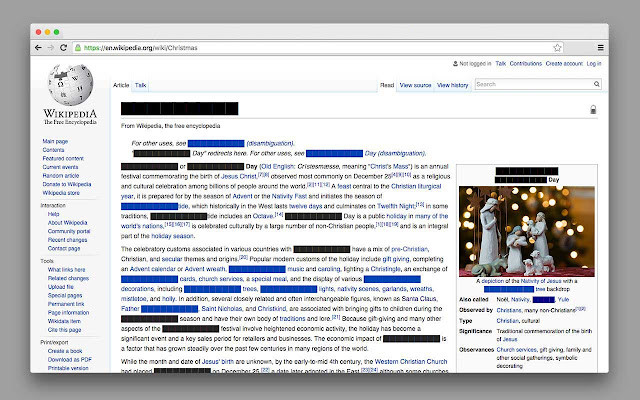Image resolution: width=640 pixels, height=400 pixels.
Task: Open the Talk tab beside Article
Action: click(140, 85)
